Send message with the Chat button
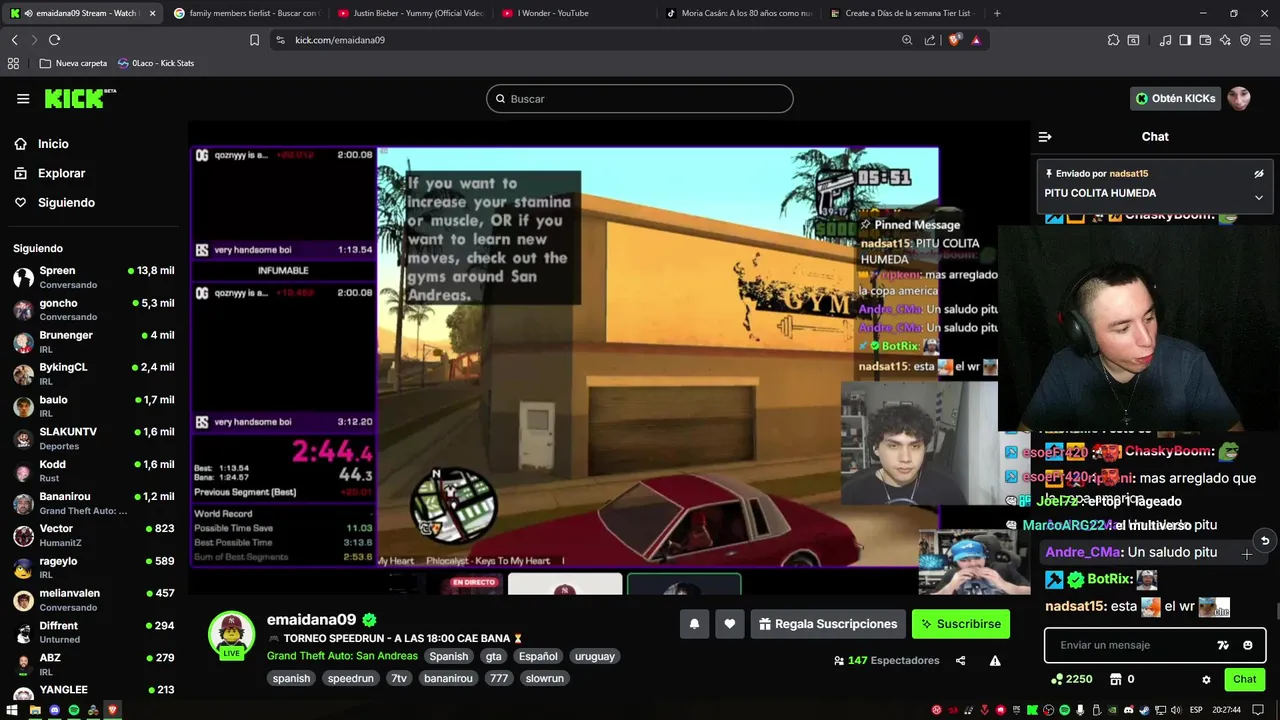The width and height of the screenshot is (1280, 720). (1245, 679)
